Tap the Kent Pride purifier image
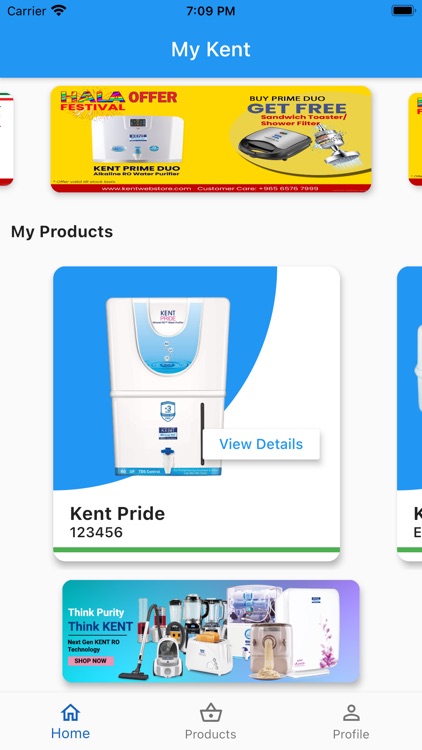422x750 pixels. pos(167,386)
